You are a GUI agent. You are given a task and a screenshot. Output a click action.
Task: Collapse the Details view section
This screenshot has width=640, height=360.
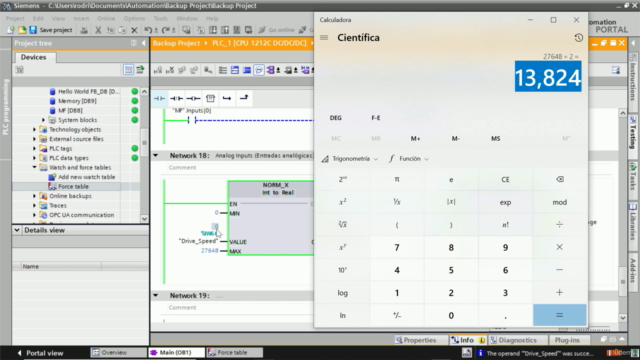pos(17,230)
